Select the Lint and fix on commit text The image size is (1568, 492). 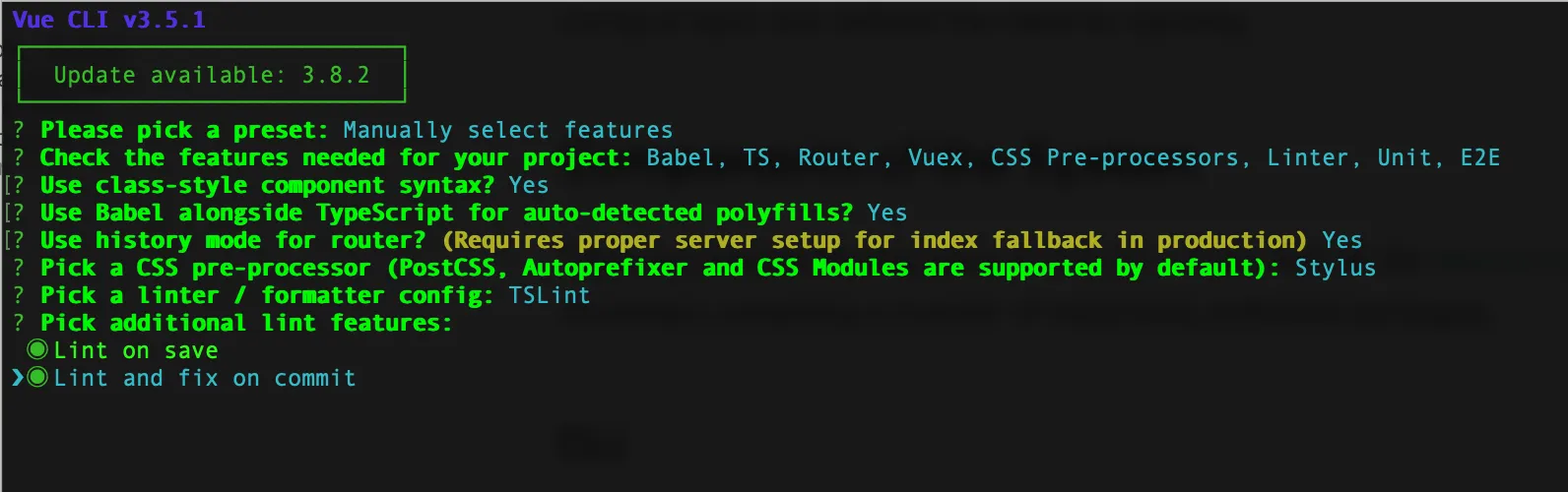(205, 378)
